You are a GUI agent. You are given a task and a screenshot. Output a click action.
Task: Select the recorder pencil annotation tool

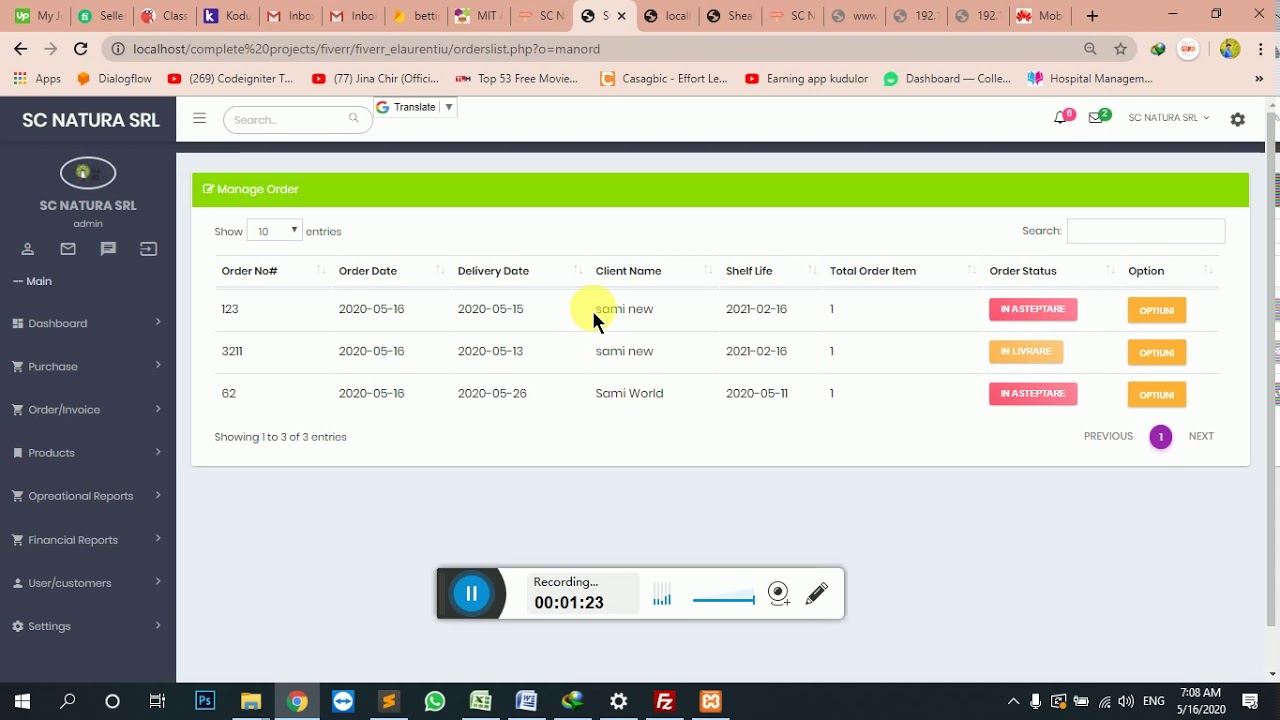point(817,594)
